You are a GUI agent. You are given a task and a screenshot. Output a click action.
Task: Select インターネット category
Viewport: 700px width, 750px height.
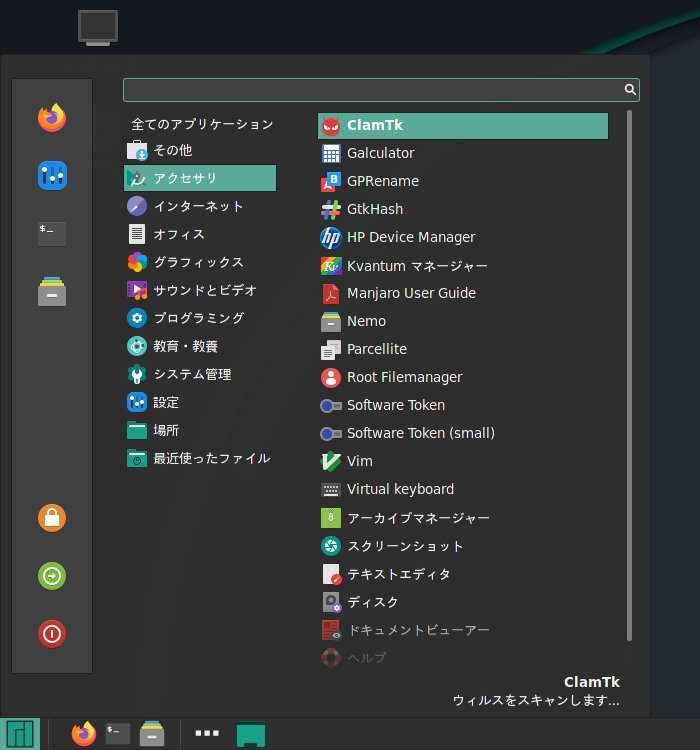tap(200, 207)
